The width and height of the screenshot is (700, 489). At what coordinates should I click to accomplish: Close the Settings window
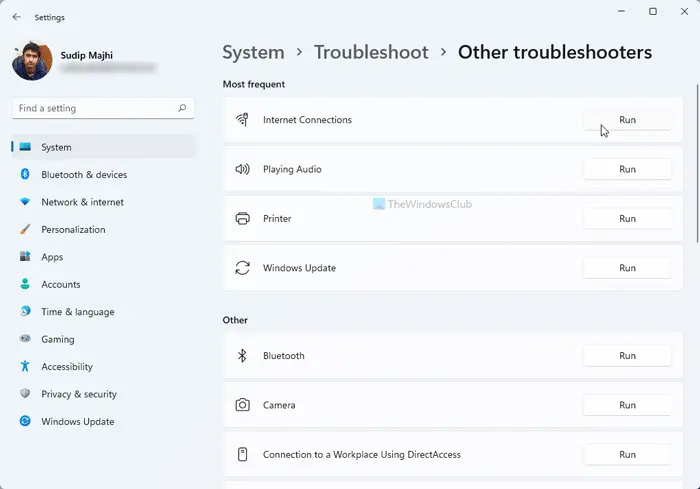pos(684,11)
